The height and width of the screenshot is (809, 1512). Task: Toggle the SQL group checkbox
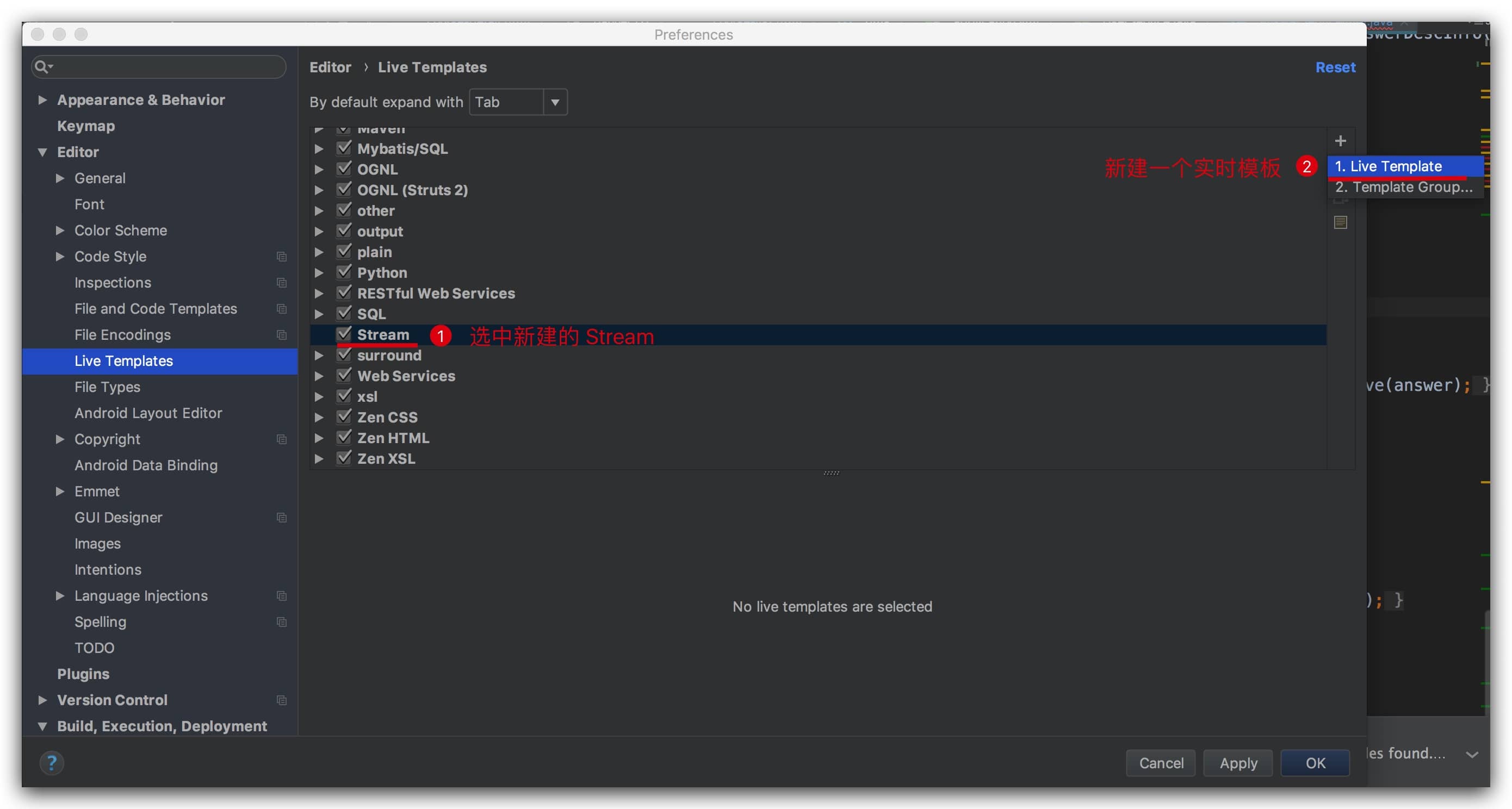[x=344, y=313]
